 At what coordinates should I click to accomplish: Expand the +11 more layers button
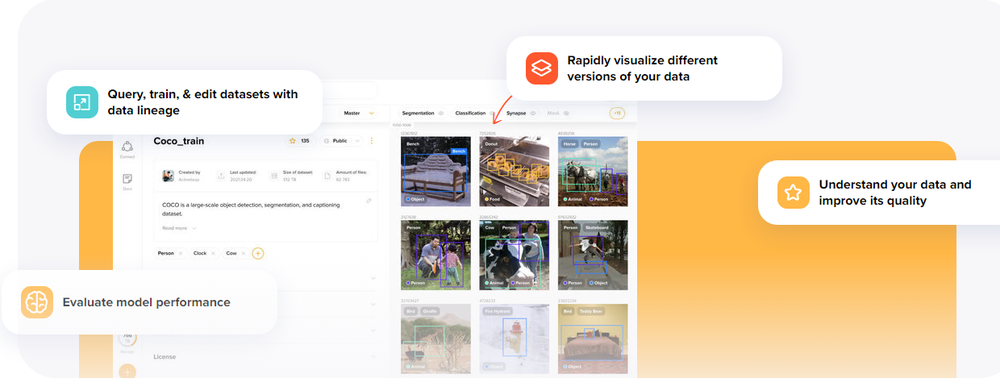(x=617, y=113)
